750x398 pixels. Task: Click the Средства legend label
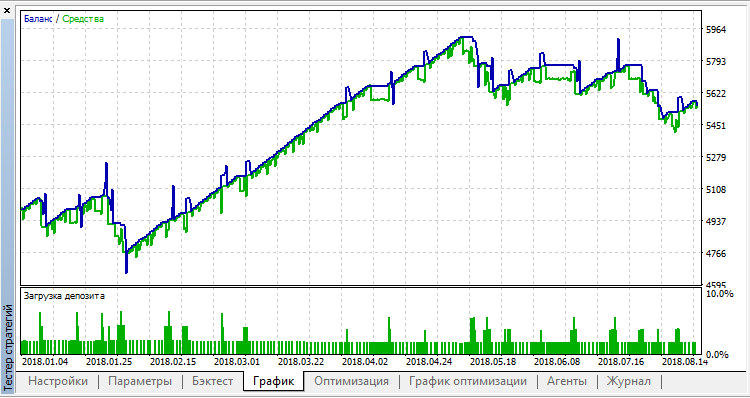(x=83, y=19)
